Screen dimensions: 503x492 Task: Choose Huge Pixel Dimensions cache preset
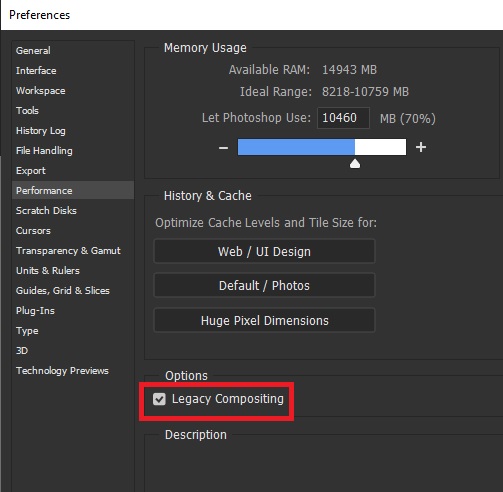[264, 320]
